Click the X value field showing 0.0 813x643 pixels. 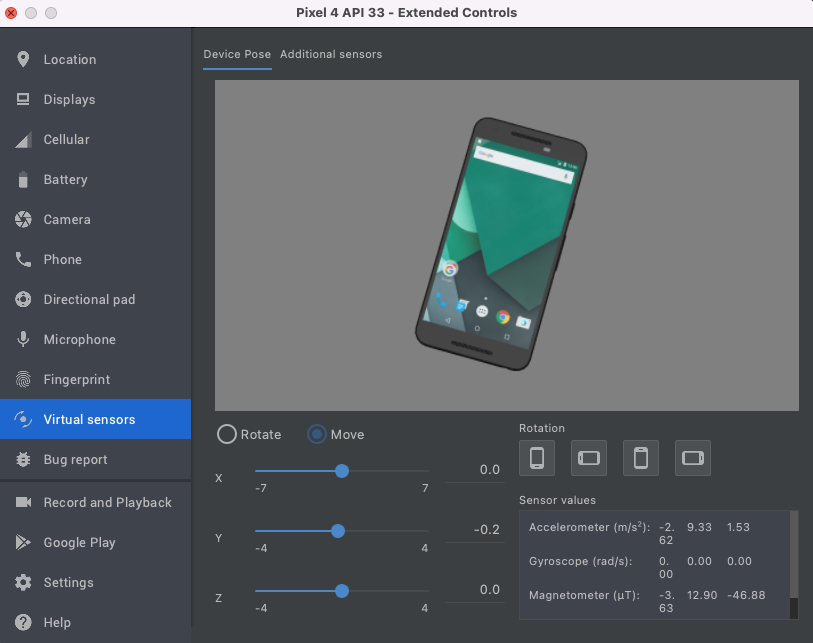pyautogui.click(x=475, y=470)
